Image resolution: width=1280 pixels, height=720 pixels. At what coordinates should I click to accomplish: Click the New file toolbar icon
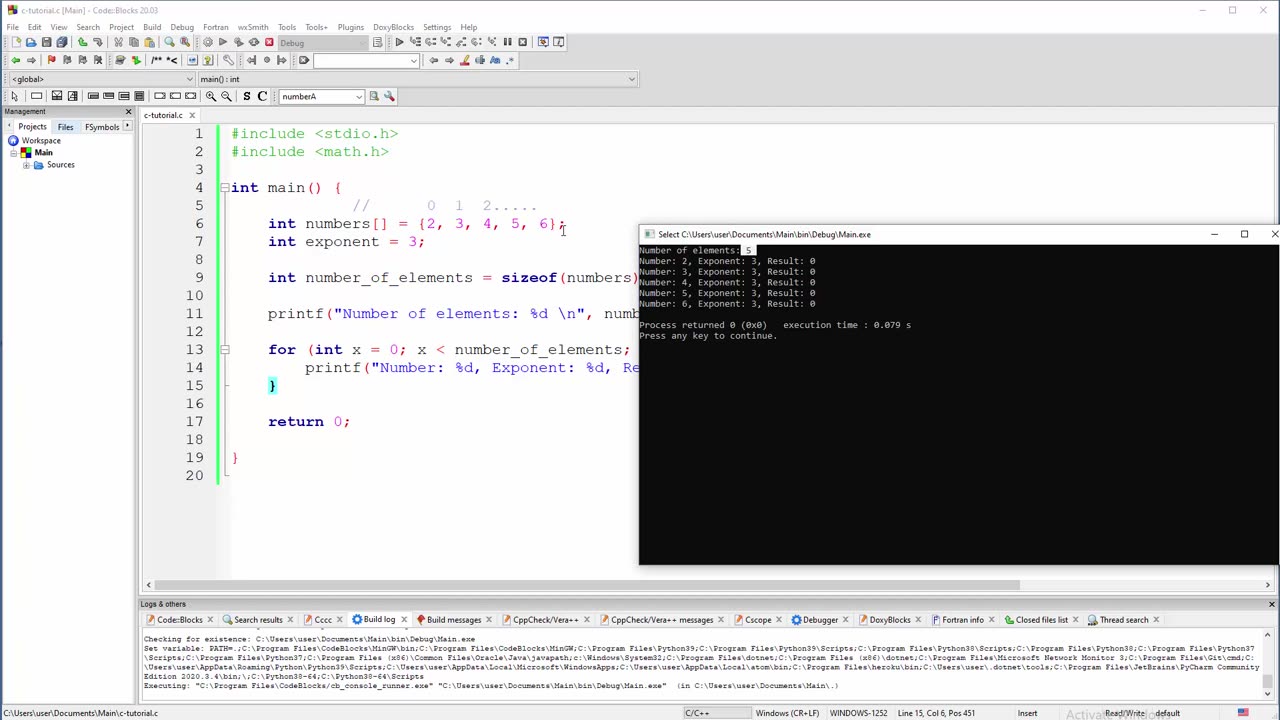15,42
